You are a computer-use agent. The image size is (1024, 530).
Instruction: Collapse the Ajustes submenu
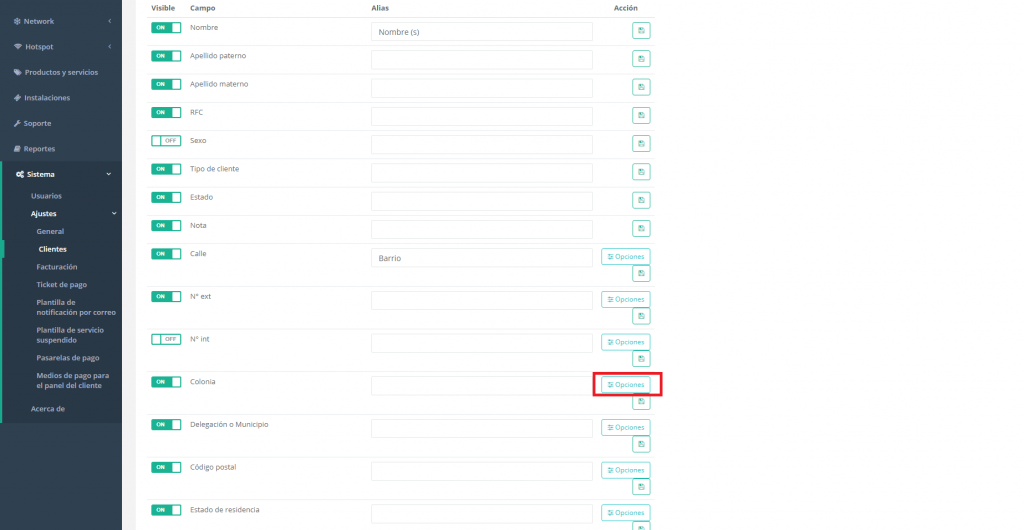(x=74, y=213)
